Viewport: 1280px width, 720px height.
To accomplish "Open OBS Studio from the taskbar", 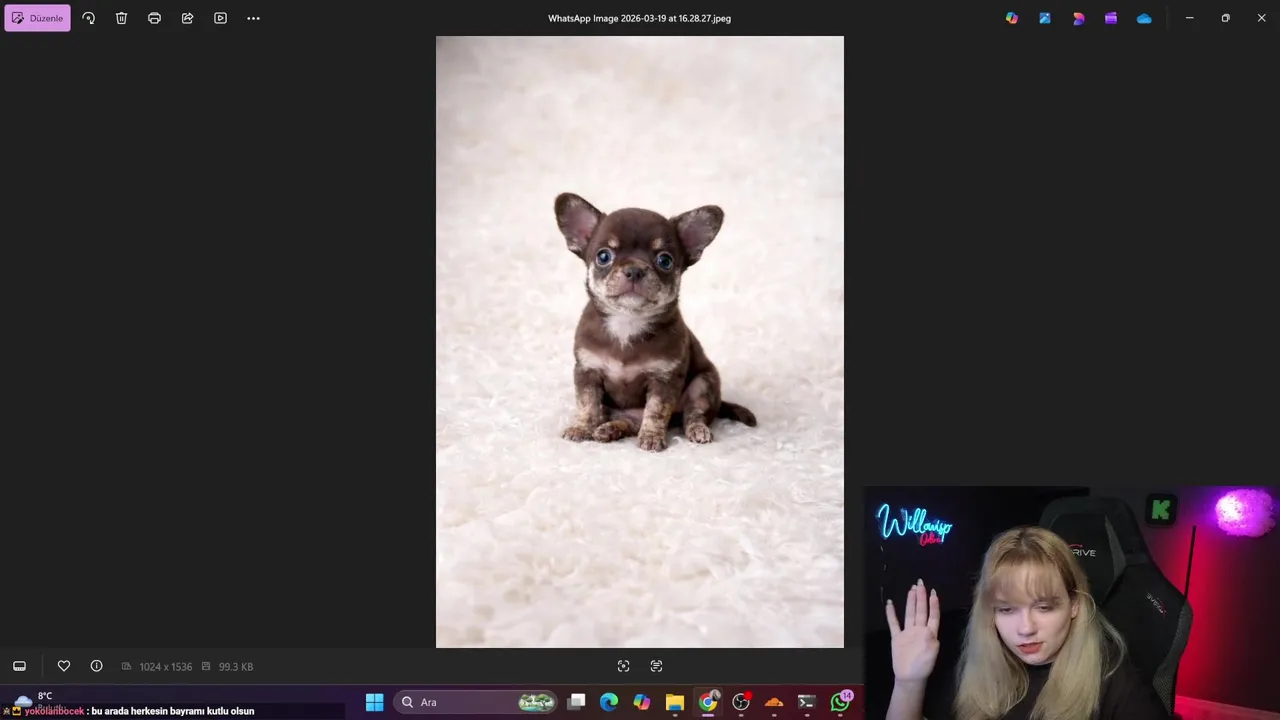I will pos(741,702).
